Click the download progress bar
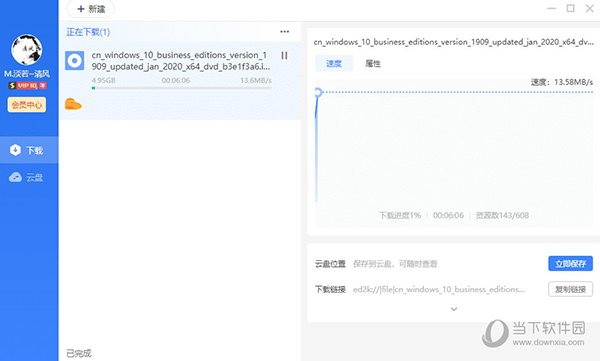 pos(181,88)
